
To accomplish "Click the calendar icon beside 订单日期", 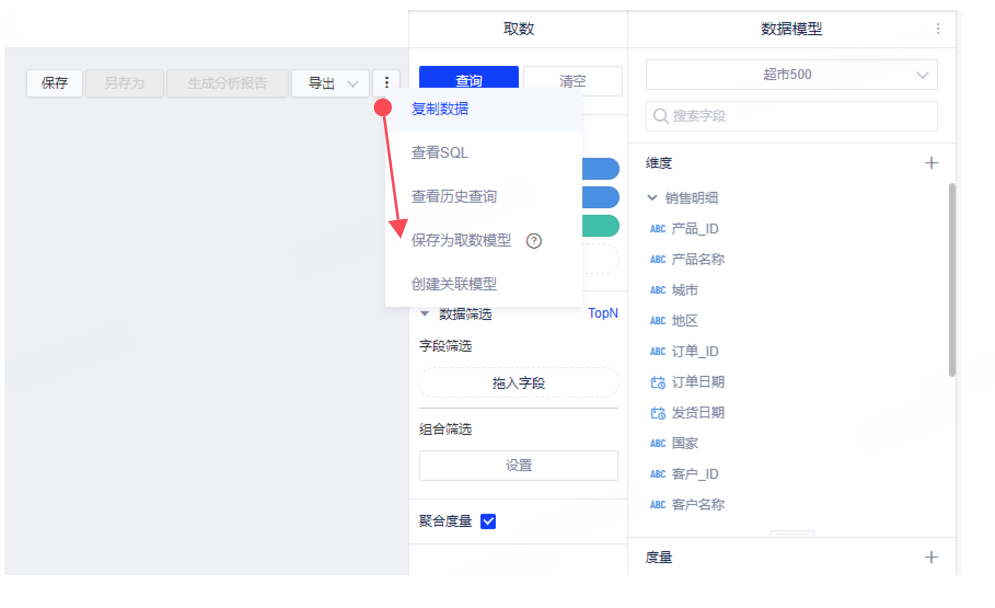I will [x=657, y=382].
